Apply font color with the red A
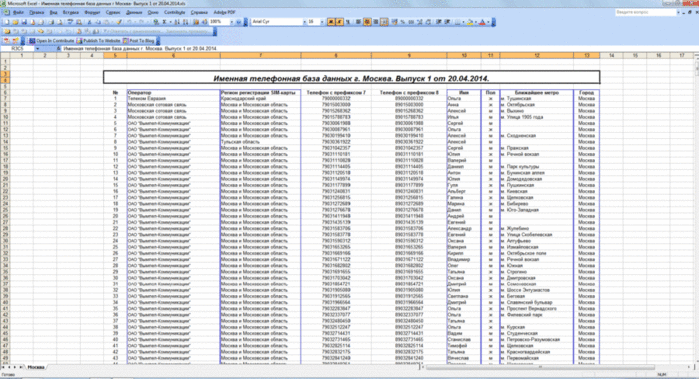The height and width of the screenshot is (379, 699). point(482,22)
